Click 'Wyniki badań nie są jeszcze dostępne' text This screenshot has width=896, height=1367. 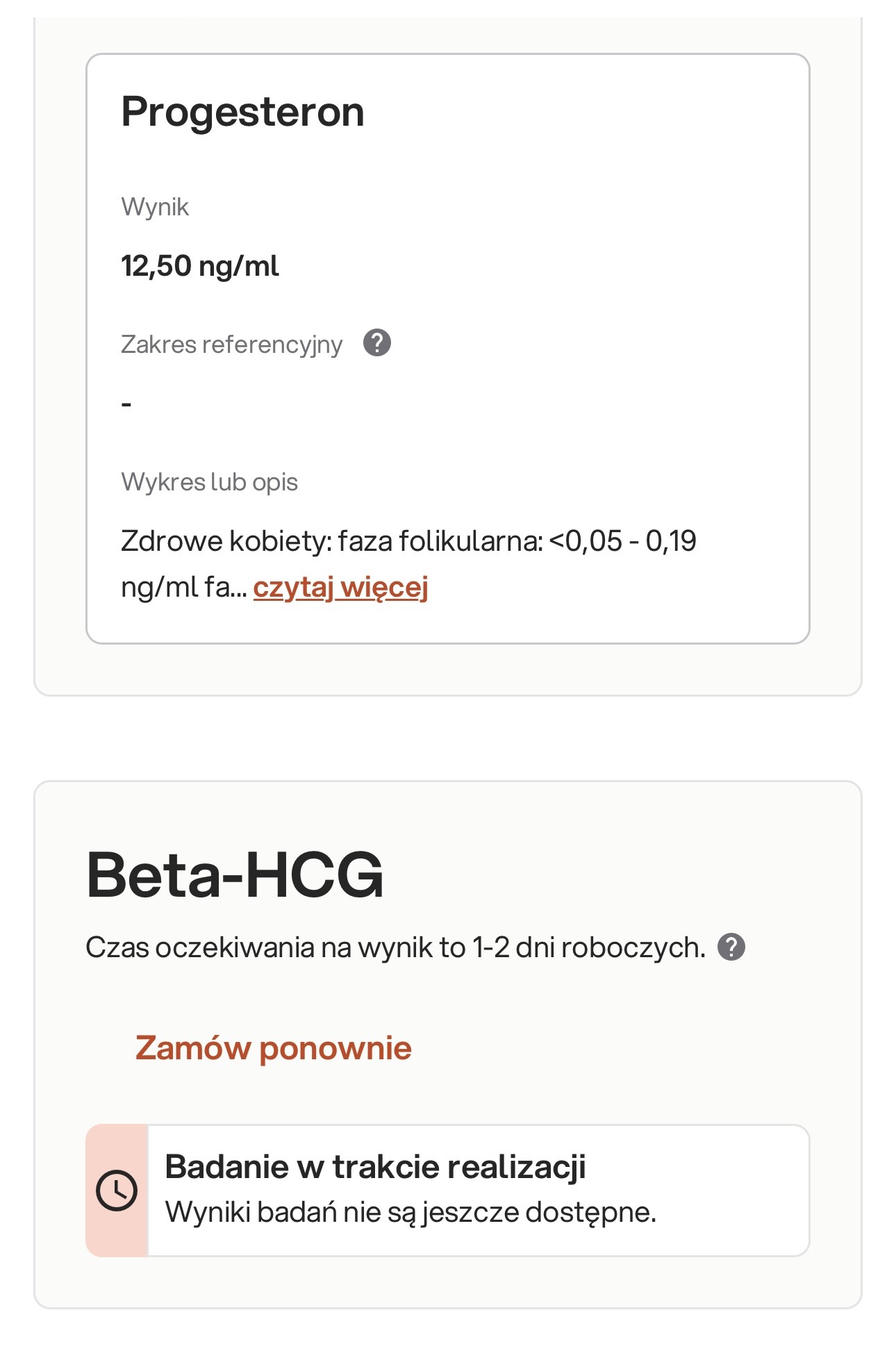click(x=410, y=1213)
